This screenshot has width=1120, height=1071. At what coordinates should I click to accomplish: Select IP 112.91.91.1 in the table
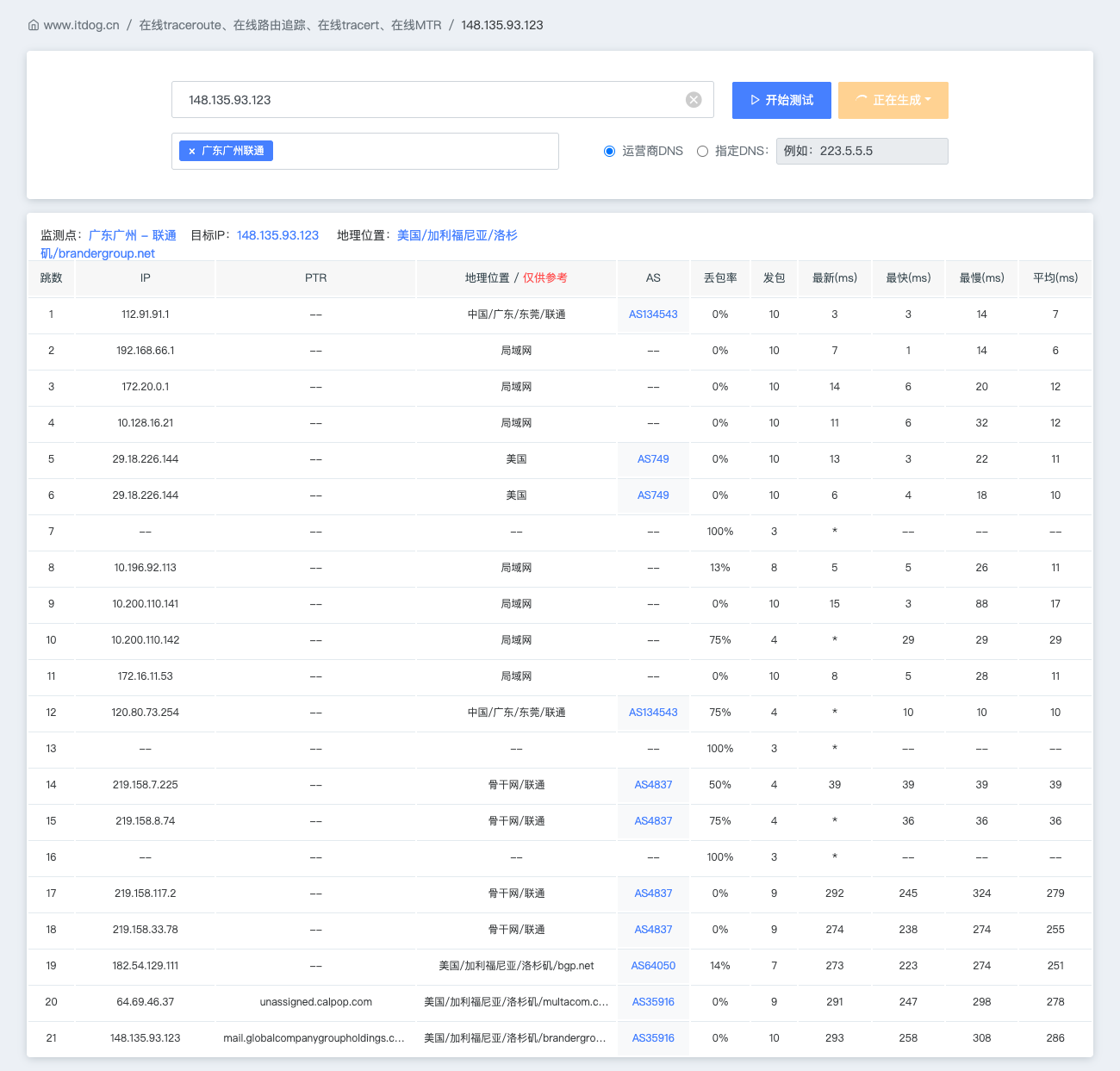(146, 314)
